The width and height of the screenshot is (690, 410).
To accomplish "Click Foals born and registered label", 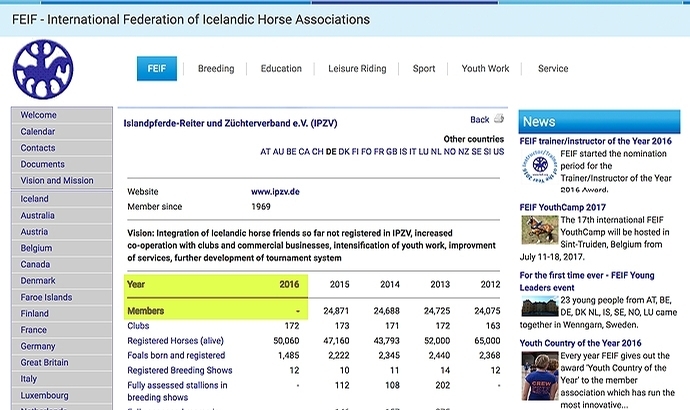I will click(x=176, y=355).
